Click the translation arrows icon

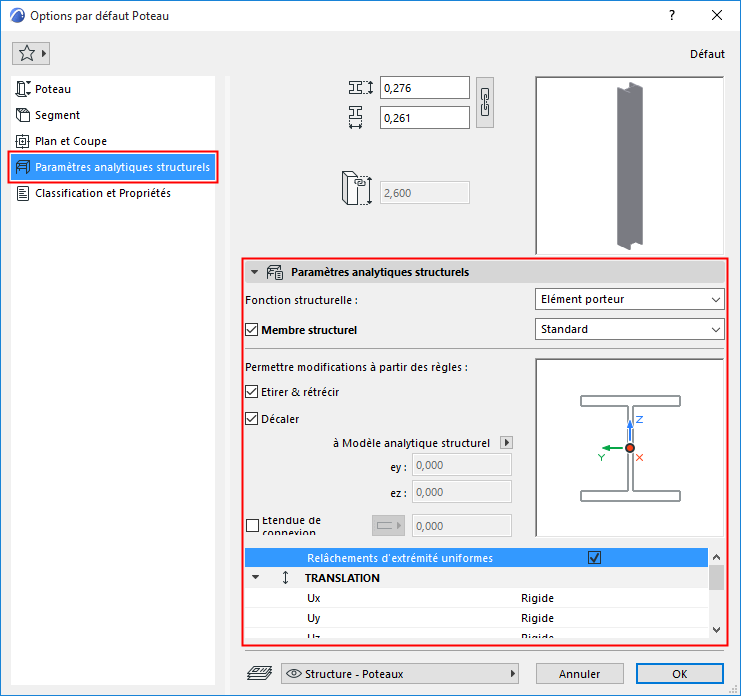point(285,577)
